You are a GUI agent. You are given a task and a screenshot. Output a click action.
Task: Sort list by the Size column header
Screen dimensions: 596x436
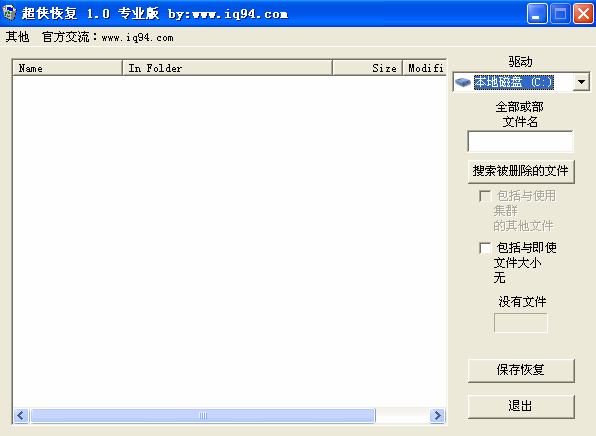(367, 68)
